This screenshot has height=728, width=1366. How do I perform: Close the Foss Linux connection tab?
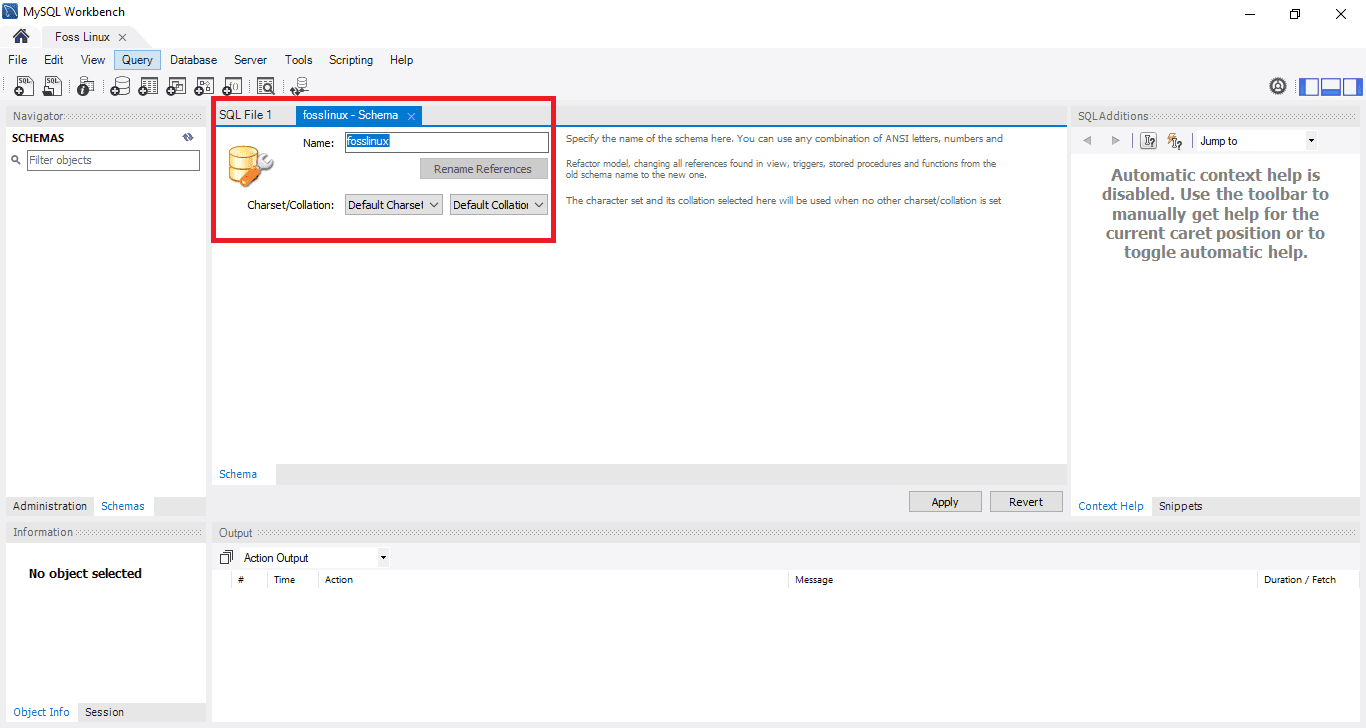pos(122,37)
